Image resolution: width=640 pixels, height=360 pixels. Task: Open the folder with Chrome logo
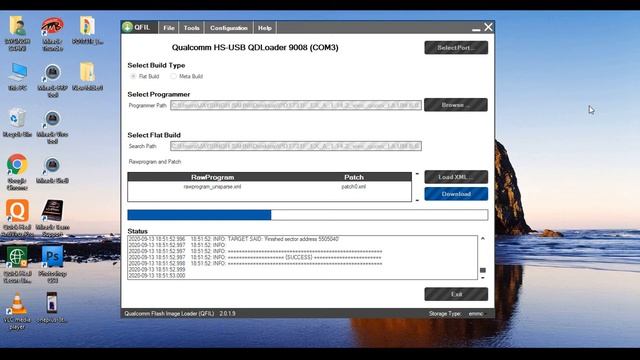point(87,30)
